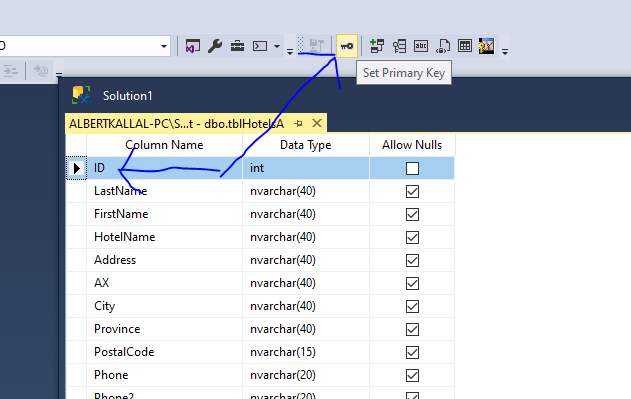631x399 pixels.
Task: Uncheck Allow Nulls for Address
Action: click(x=412, y=260)
